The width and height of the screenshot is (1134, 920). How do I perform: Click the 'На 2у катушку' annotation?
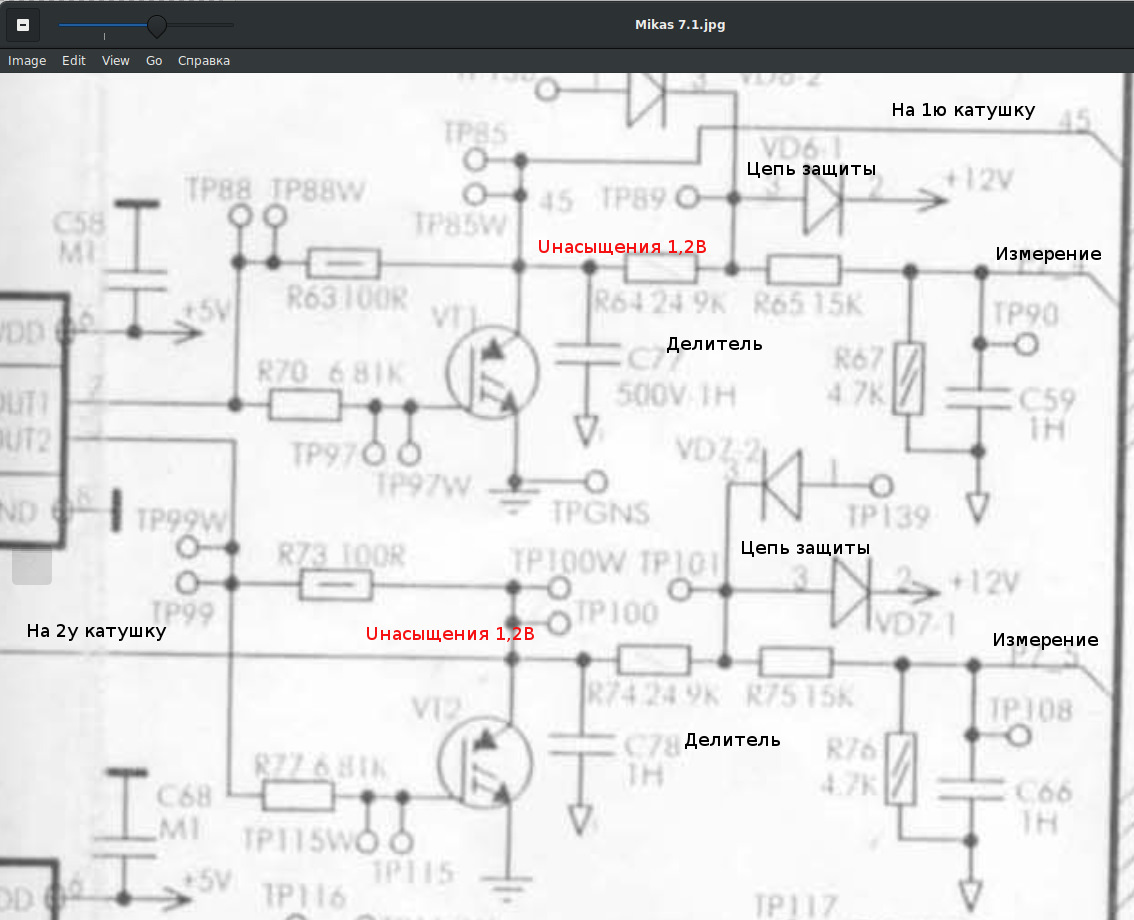coord(96,631)
